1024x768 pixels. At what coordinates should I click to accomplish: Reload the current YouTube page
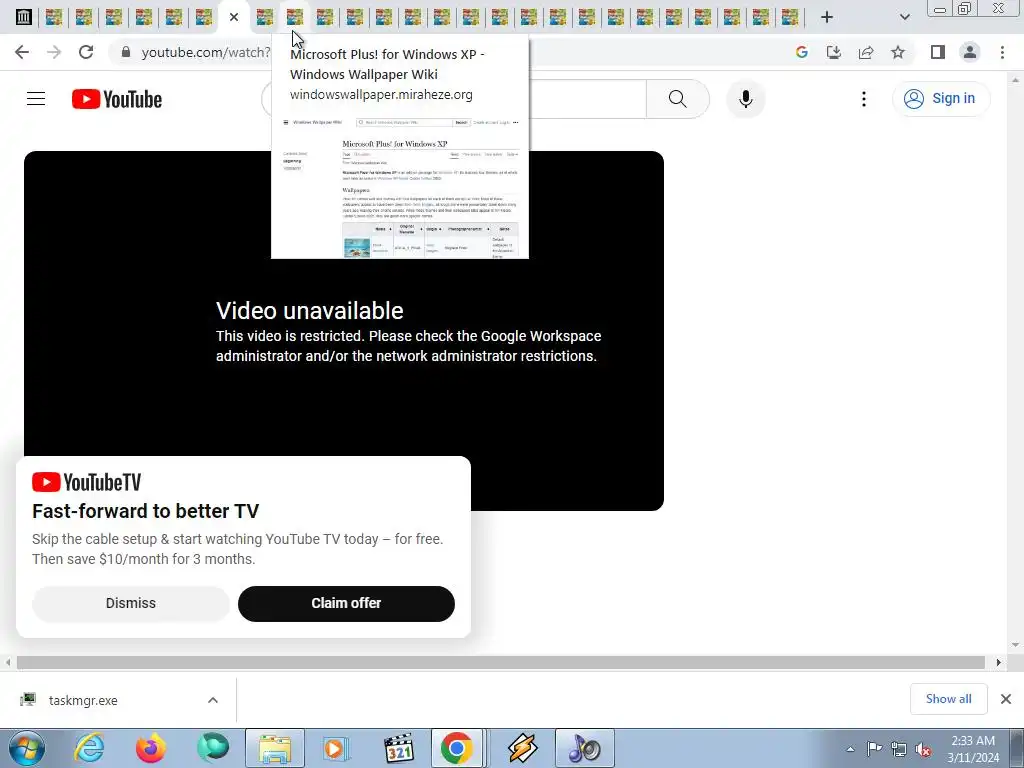click(86, 52)
